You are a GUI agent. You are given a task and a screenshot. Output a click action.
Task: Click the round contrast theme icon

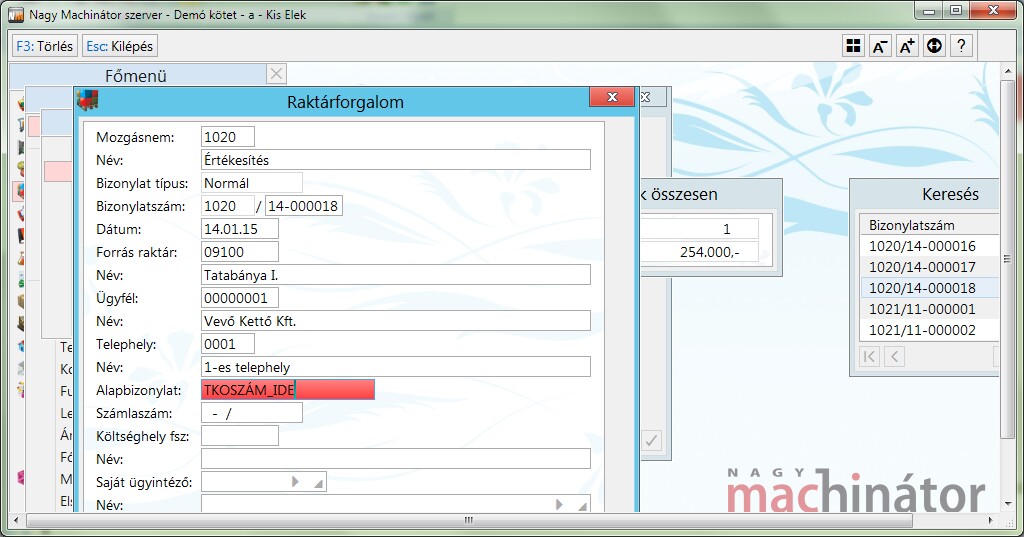pyautogui.click(x=935, y=46)
